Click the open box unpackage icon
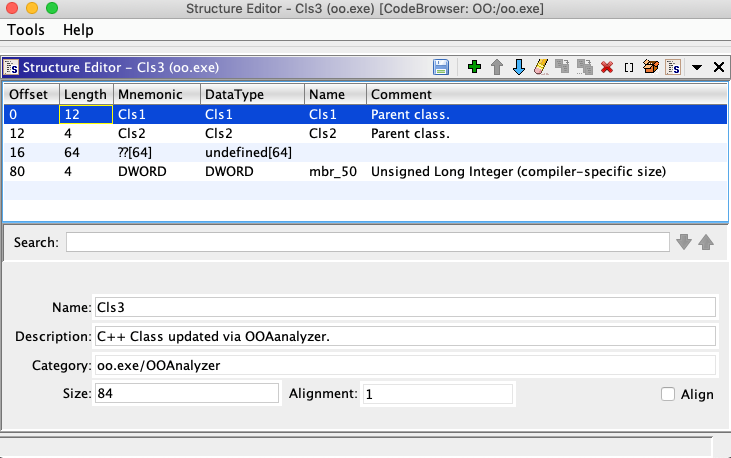 tap(651, 67)
